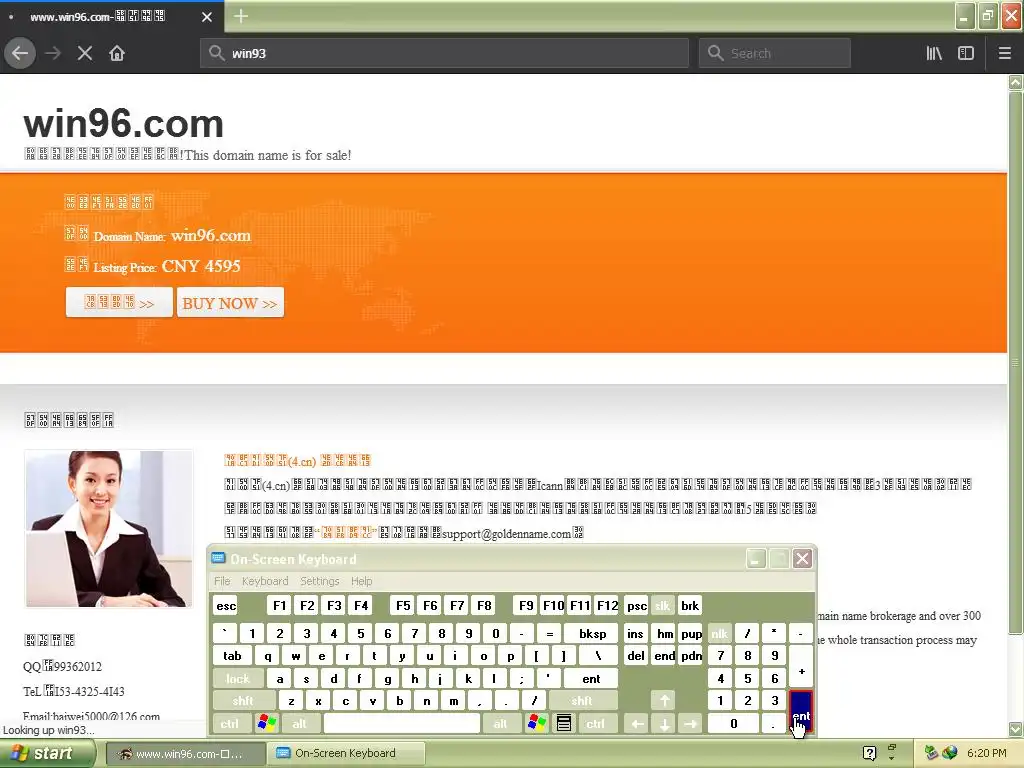Click the pup page up key

(x=692, y=633)
